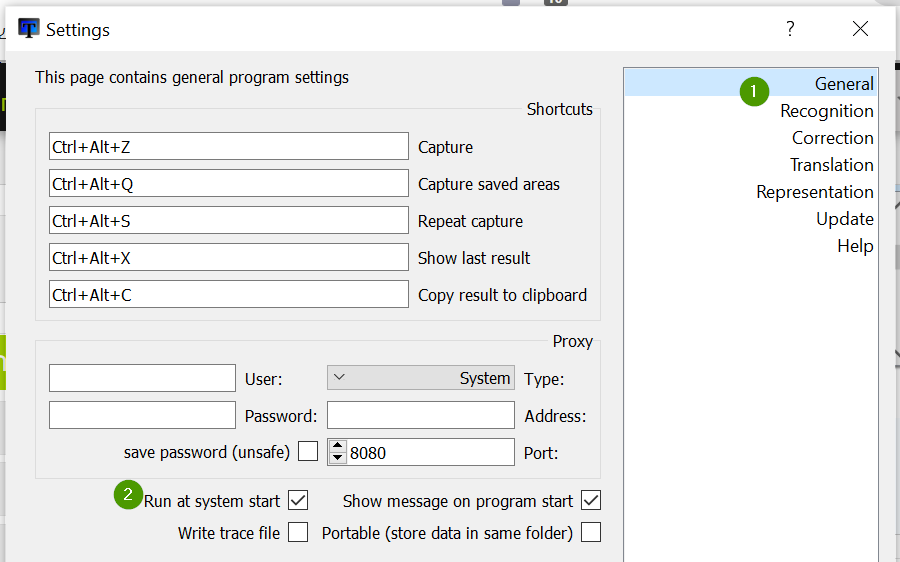Viewport: 900px width, 562px height.
Task: Select the Correction page
Action: pyautogui.click(x=832, y=138)
